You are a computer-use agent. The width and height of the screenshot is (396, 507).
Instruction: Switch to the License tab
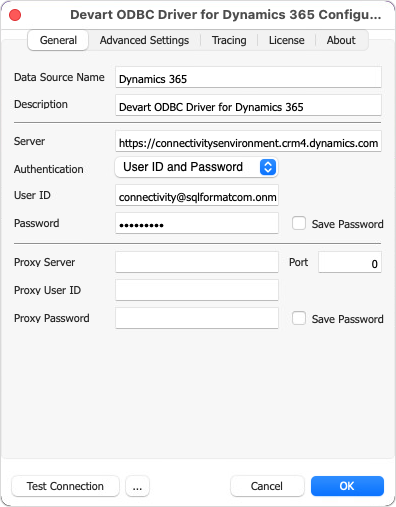[x=286, y=40]
